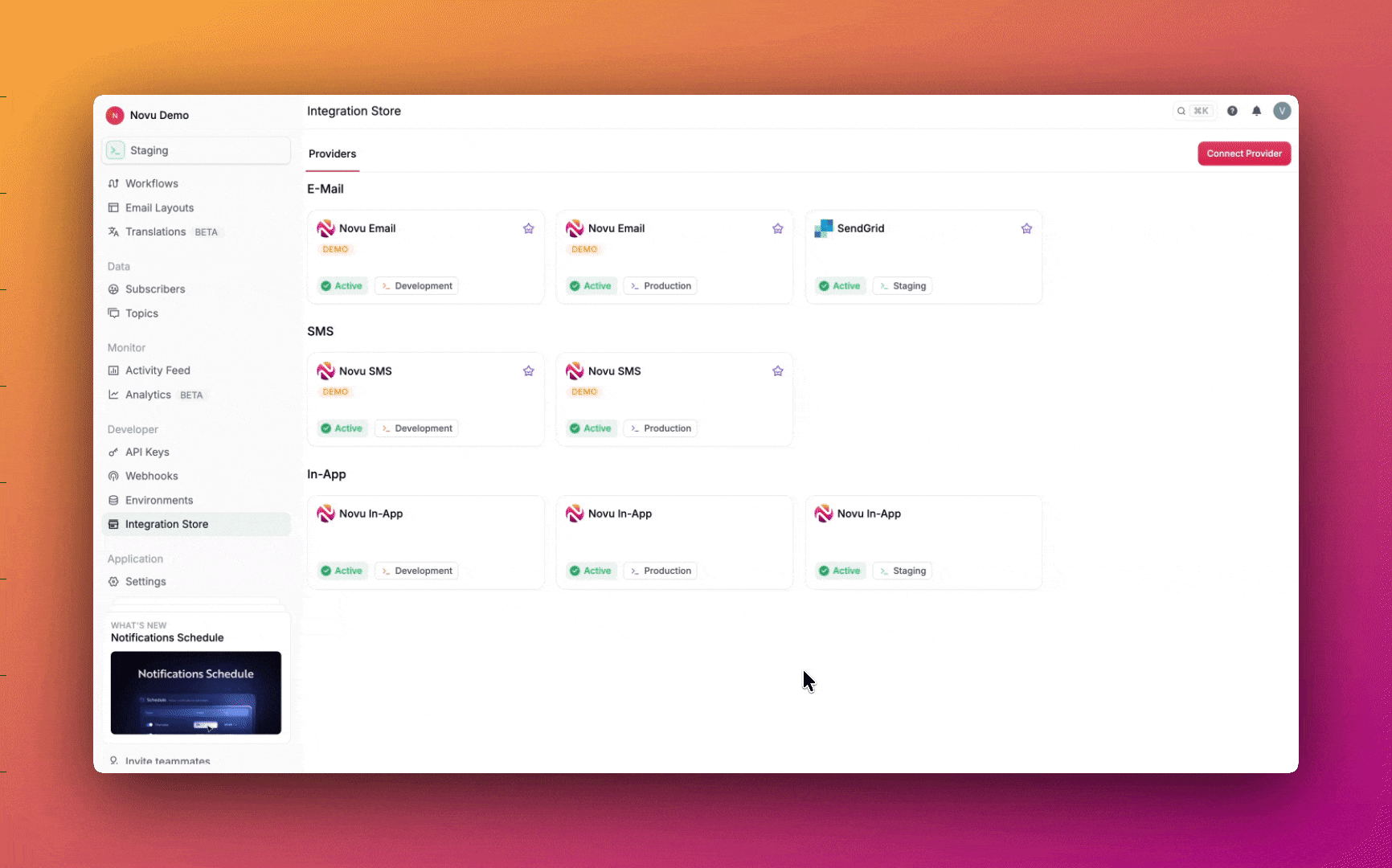The image size is (1392, 868).
Task: Favorite the Novu SMS Development provider
Action: (x=528, y=371)
